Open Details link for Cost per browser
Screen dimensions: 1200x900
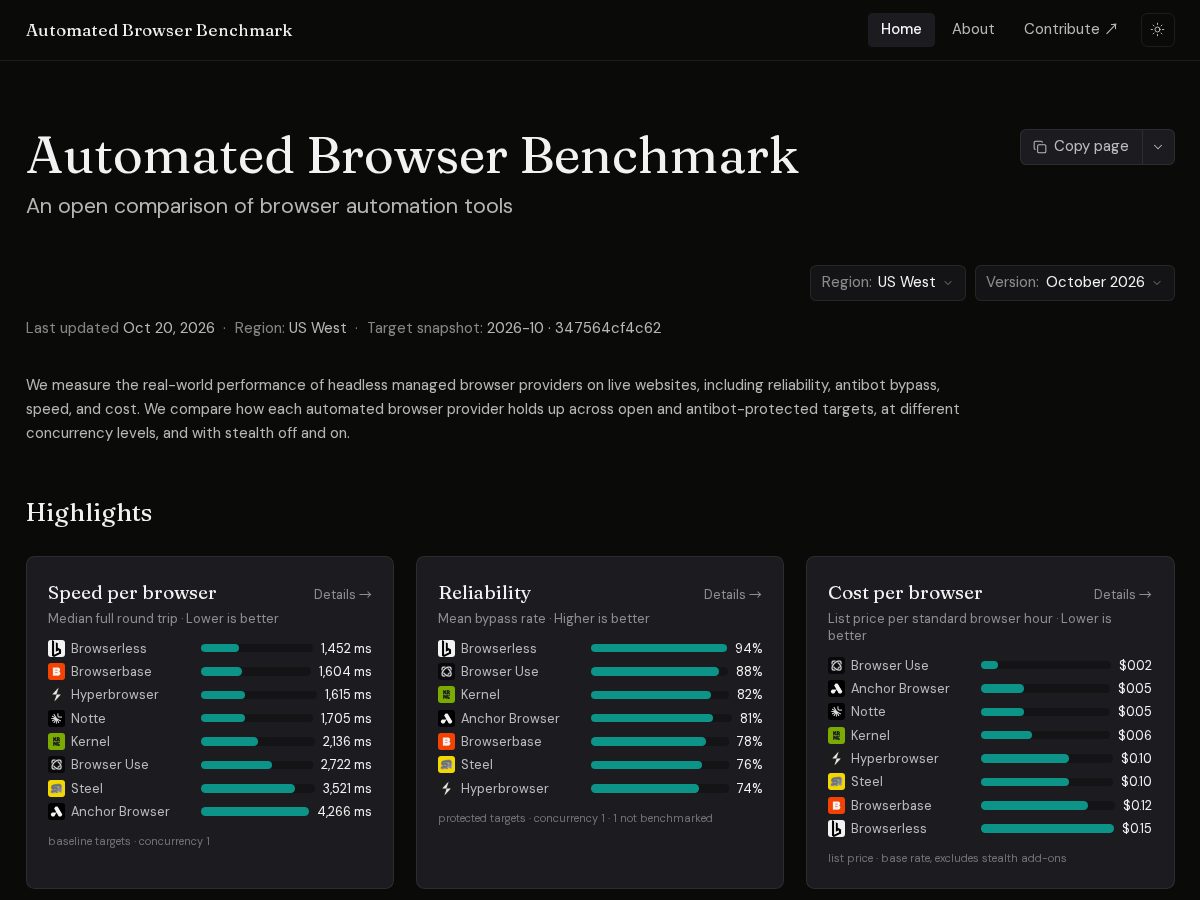point(1123,594)
